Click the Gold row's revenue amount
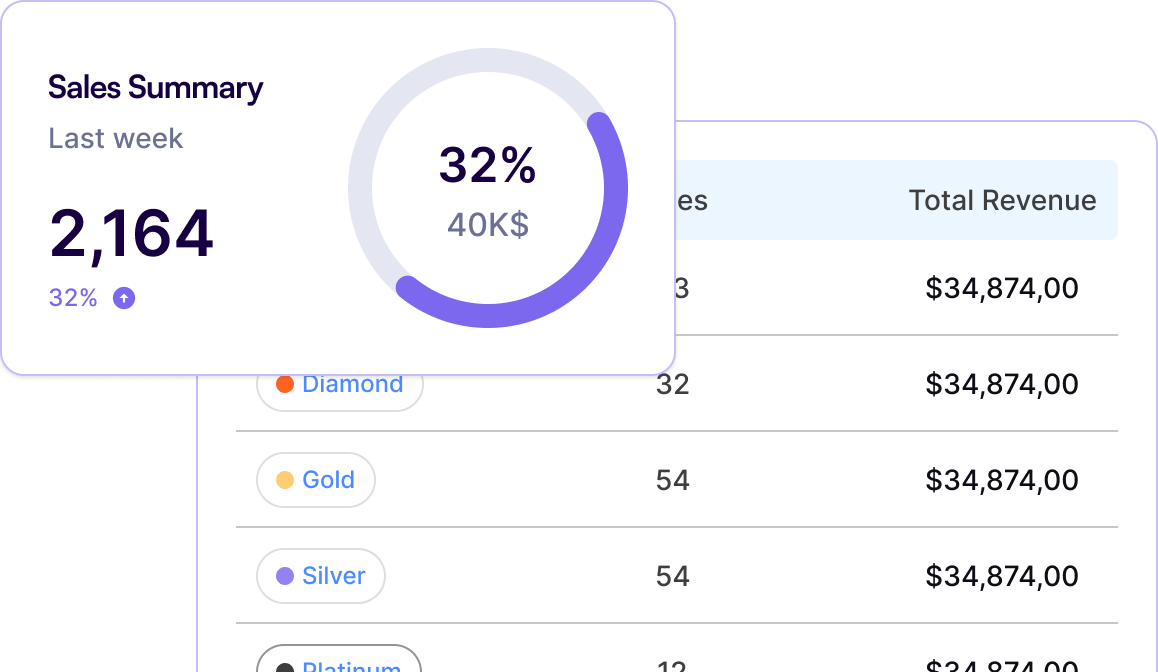 1002,480
